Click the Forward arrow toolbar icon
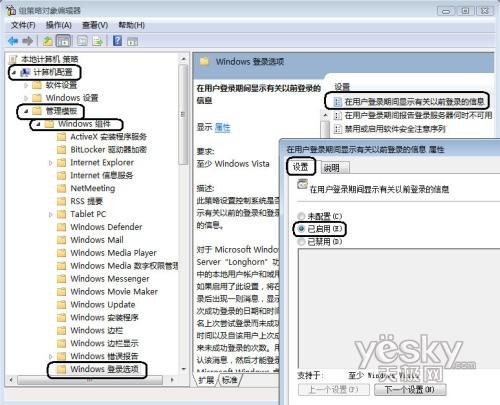500x405 pixels. 28,41
